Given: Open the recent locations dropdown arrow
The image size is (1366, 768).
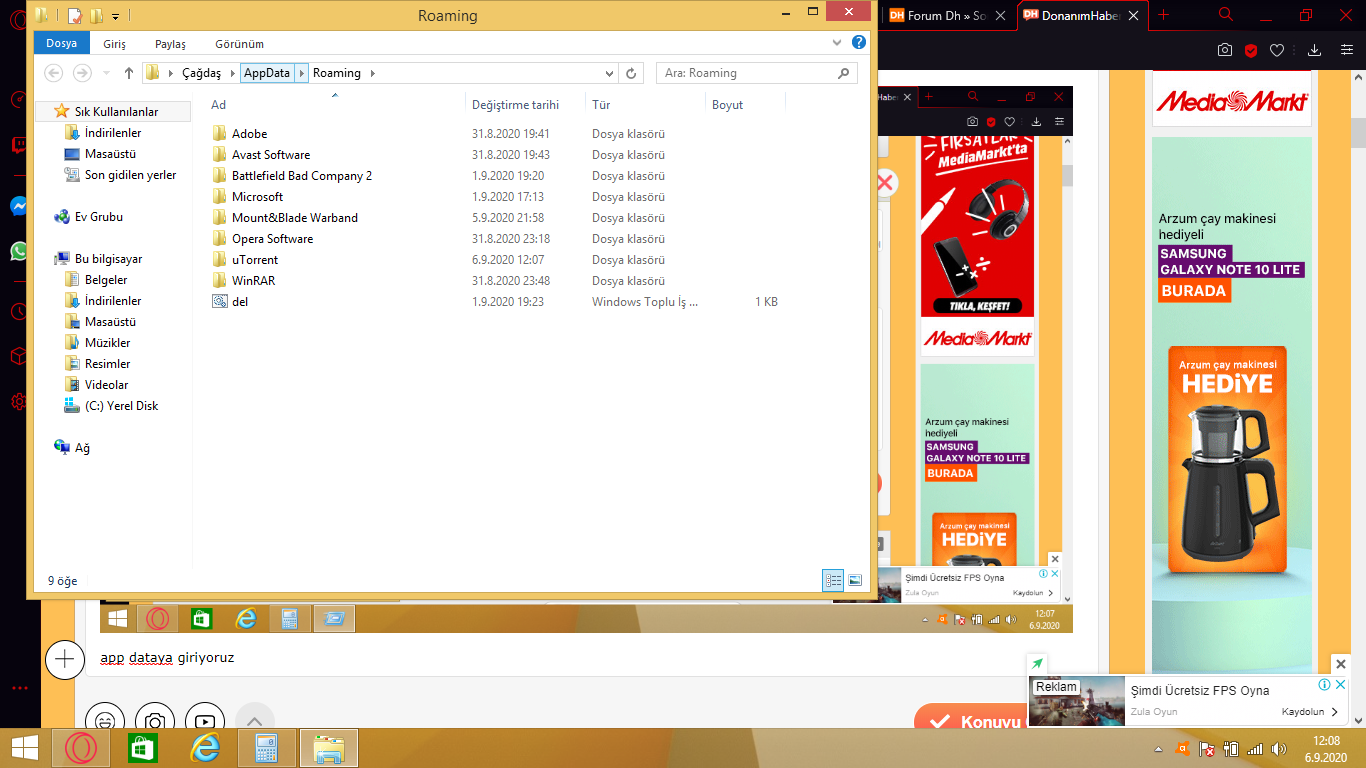Looking at the screenshot, I should [x=107, y=73].
